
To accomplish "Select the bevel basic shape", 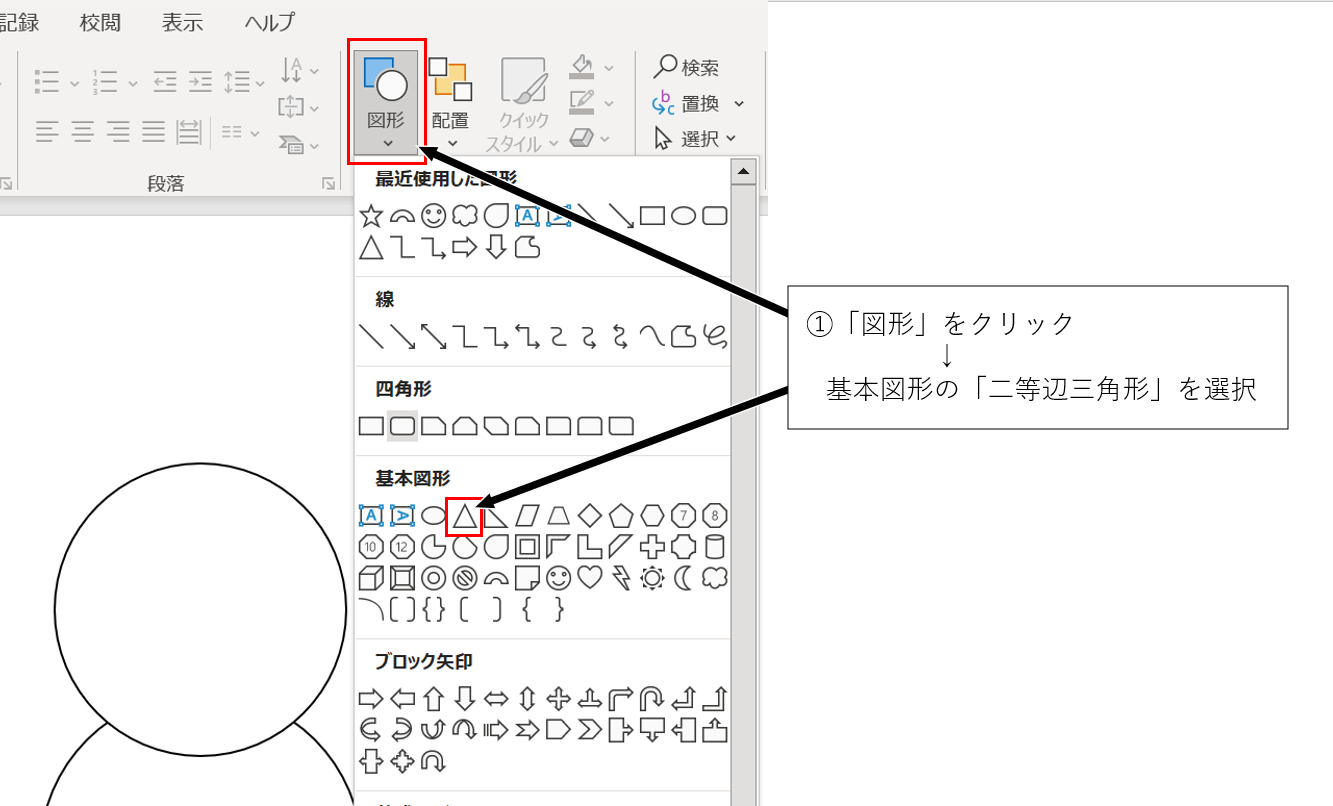I will pyautogui.click(x=402, y=578).
